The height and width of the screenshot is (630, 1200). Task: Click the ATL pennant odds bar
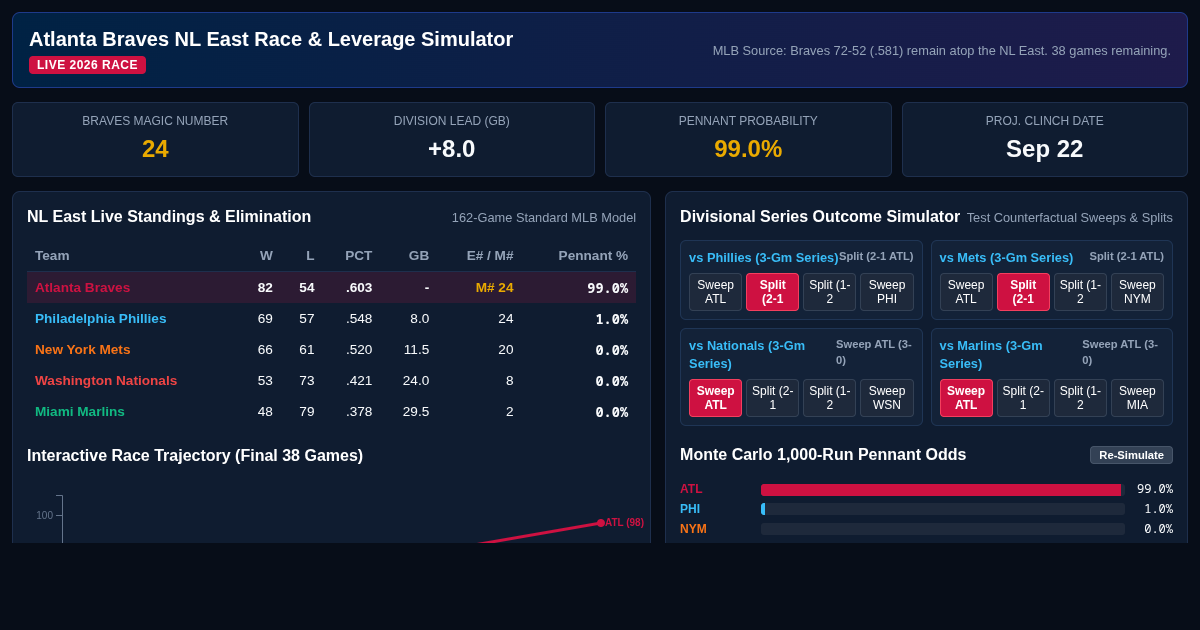(942, 490)
